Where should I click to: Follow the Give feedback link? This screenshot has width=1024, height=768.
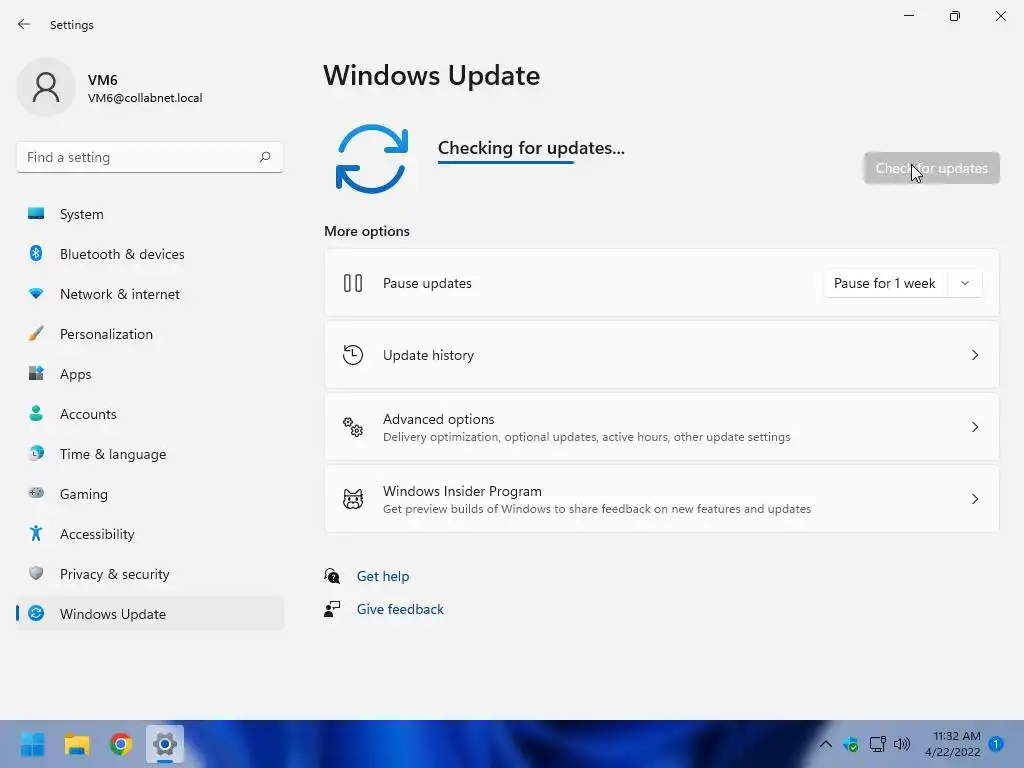coord(400,609)
